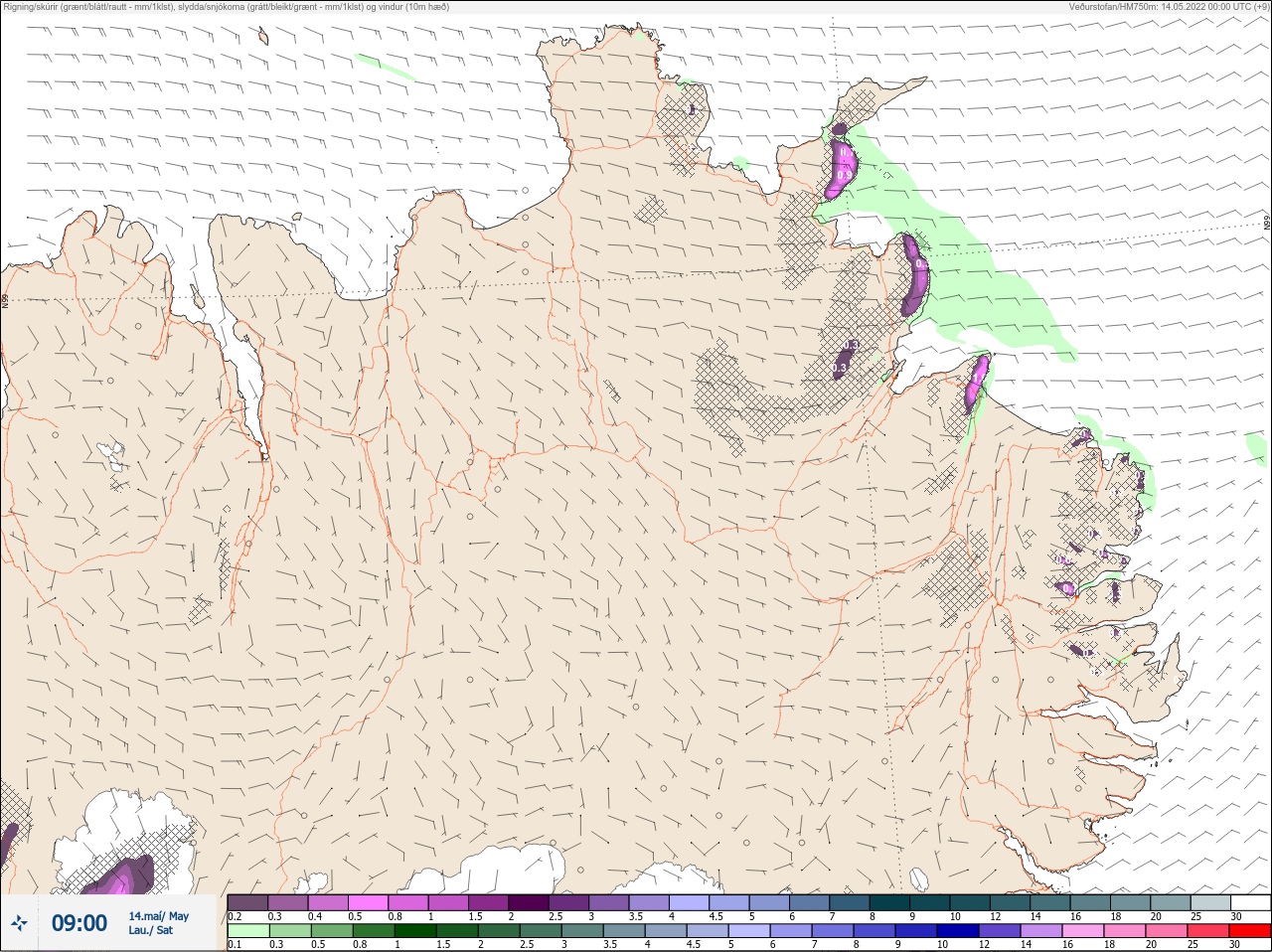Click the 'Lau./ Sat' weekday label
1272x952 pixels.
151,931
